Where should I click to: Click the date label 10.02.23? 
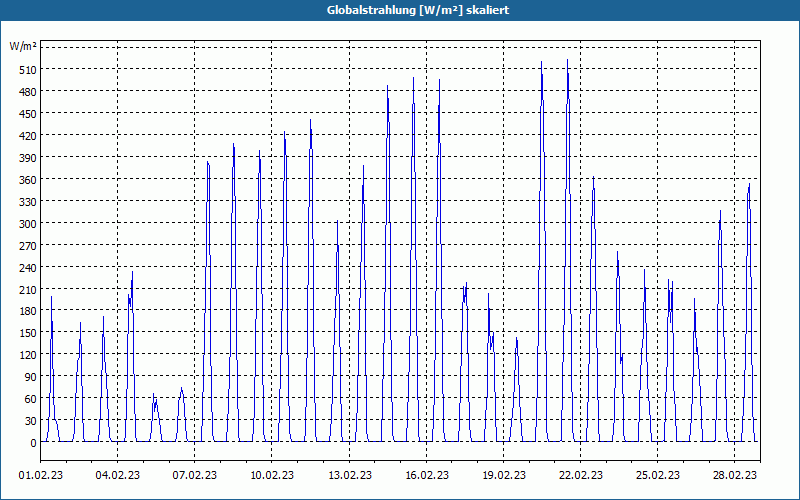click(271, 475)
